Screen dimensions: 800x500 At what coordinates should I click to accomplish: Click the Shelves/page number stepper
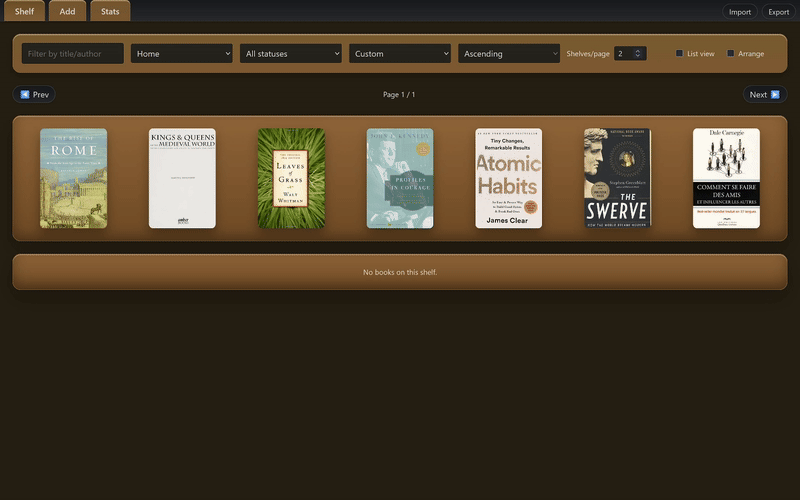pyautogui.click(x=630, y=54)
